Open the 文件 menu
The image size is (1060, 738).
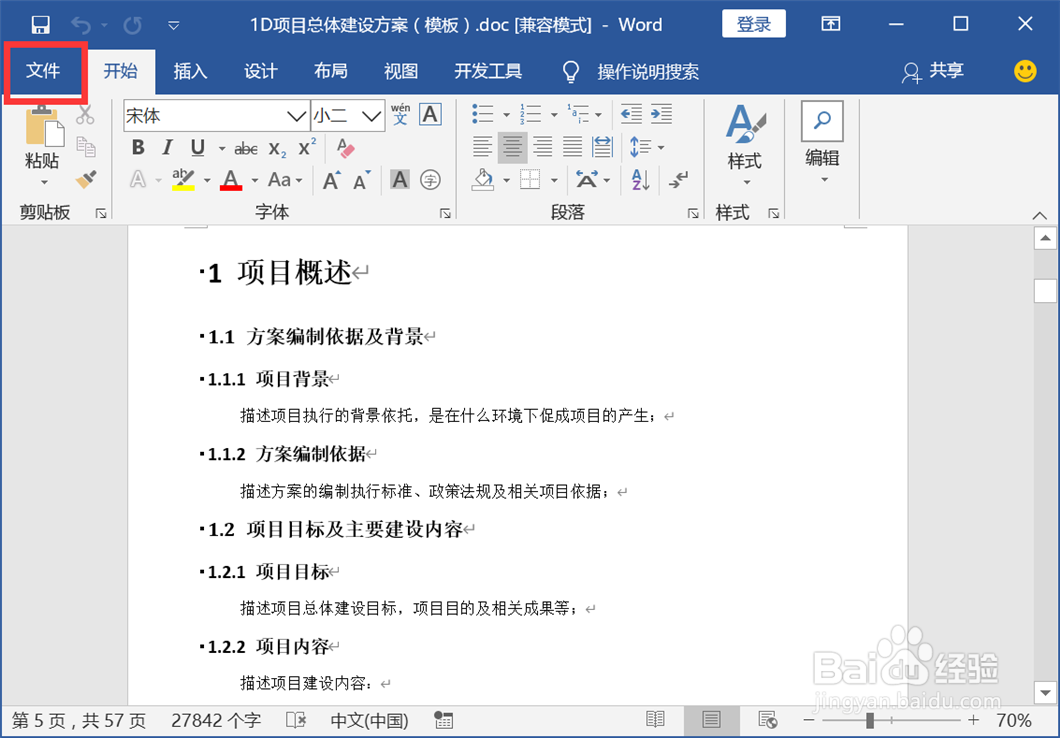coord(44,71)
